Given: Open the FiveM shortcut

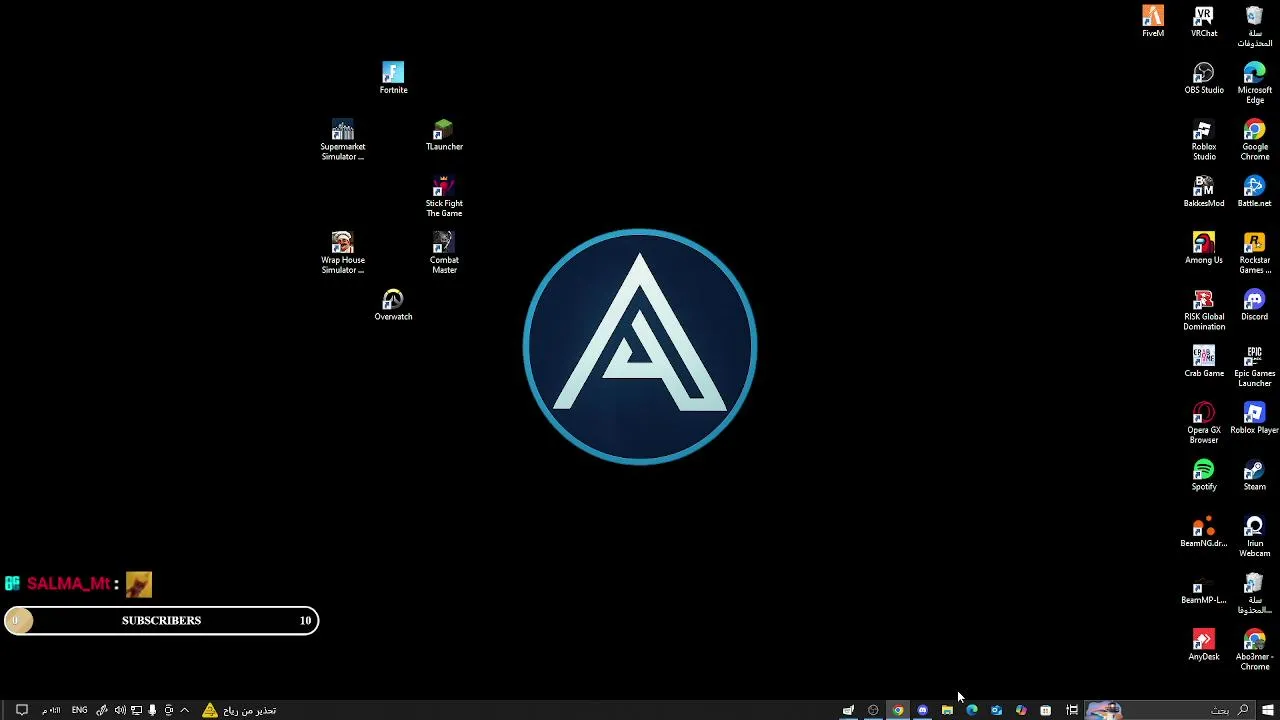Looking at the screenshot, I should (1153, 21).
